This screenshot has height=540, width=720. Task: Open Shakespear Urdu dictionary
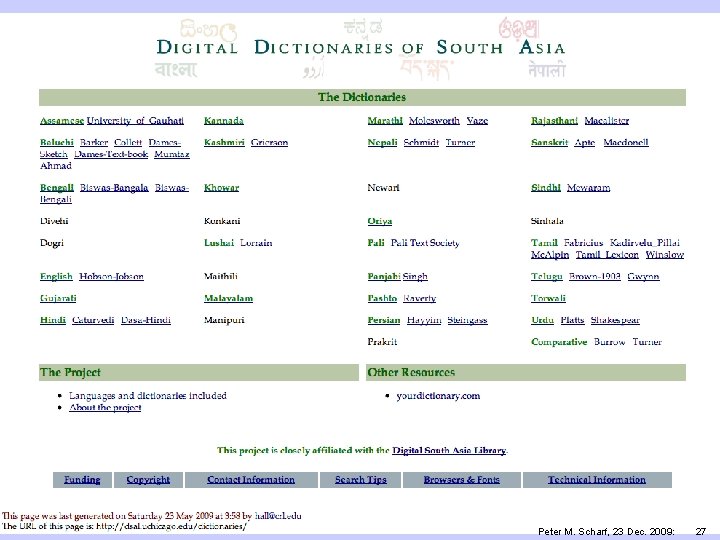[615, 320]
